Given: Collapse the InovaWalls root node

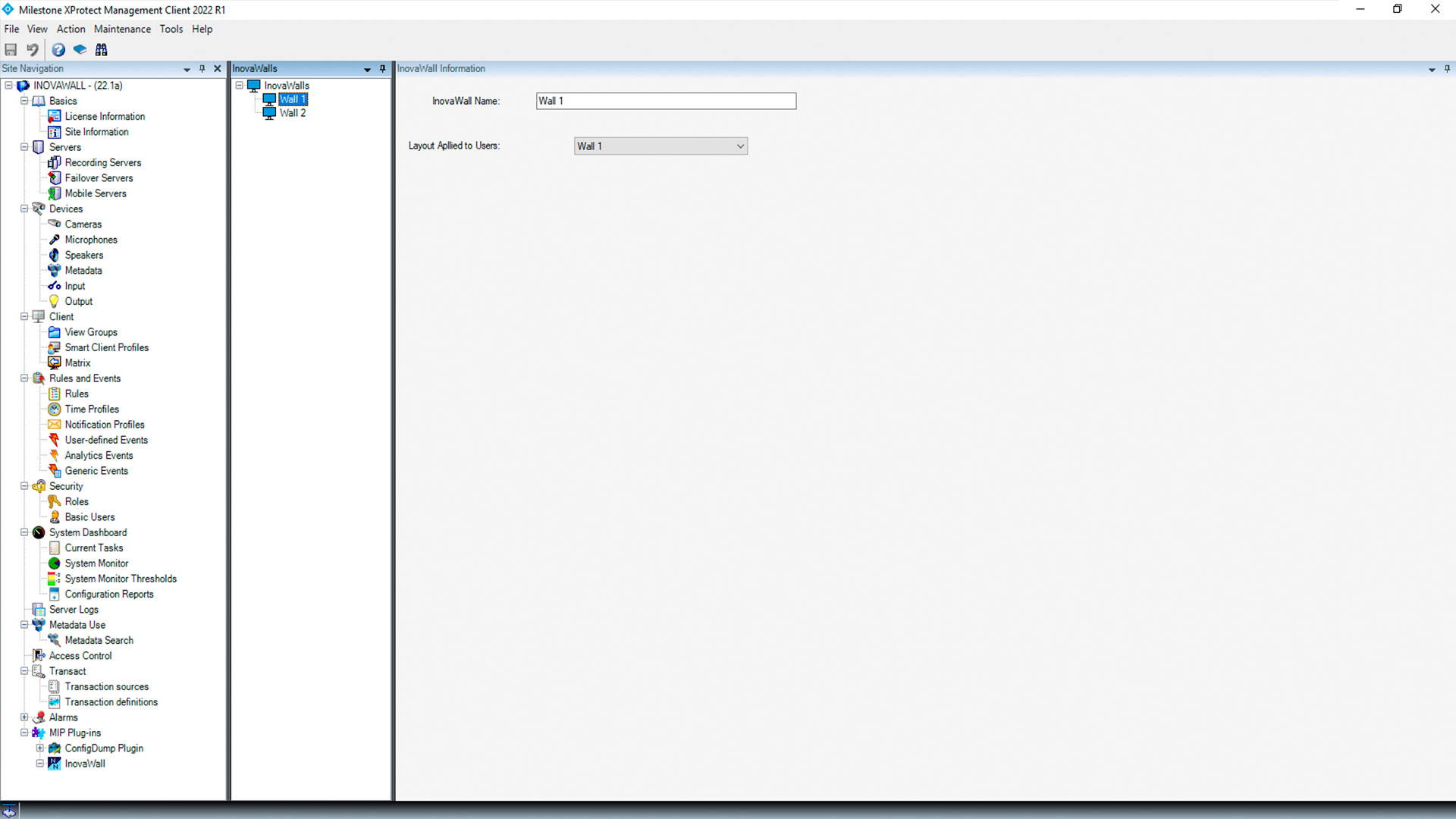Looking at the screenshot, I should (x=239, y=86).
